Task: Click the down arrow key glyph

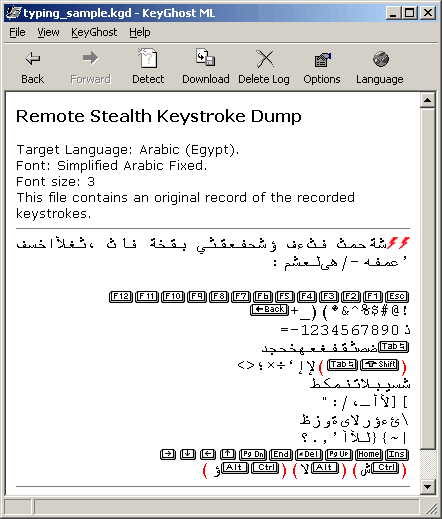Action: click(x=188, y=454)
